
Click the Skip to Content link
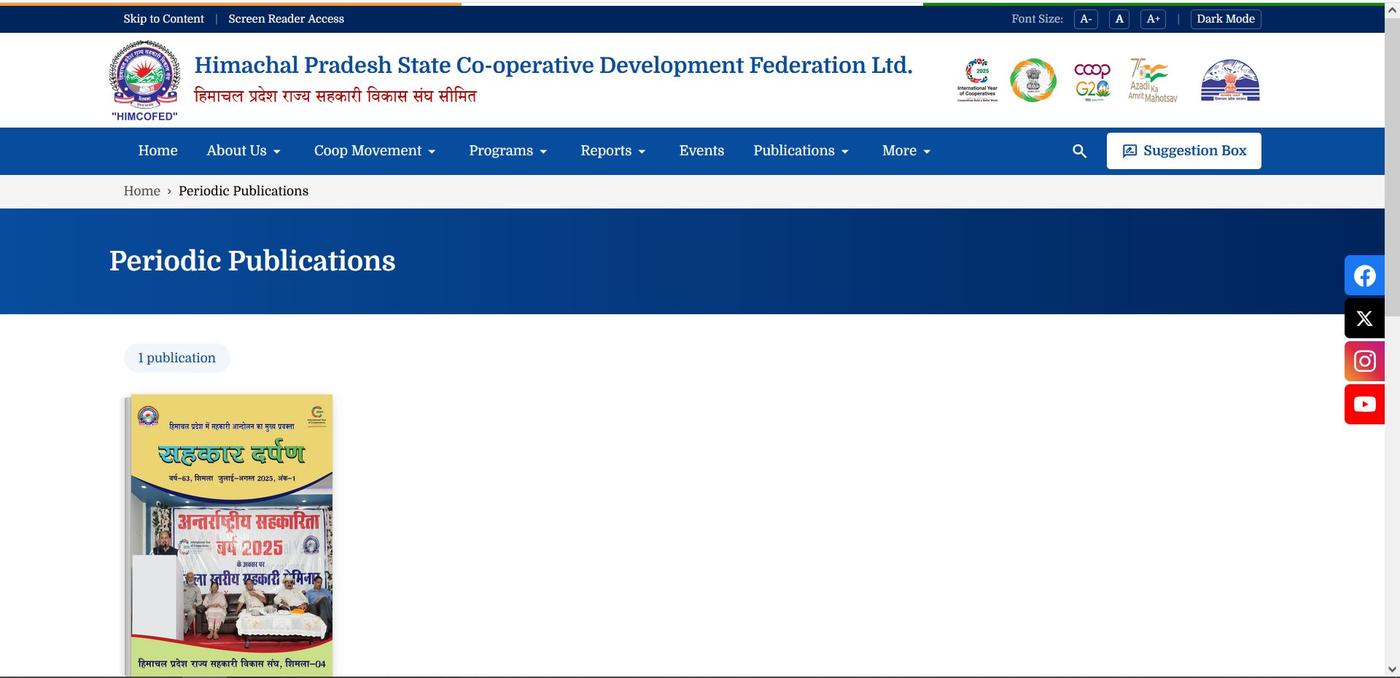(x=163, y=19)
